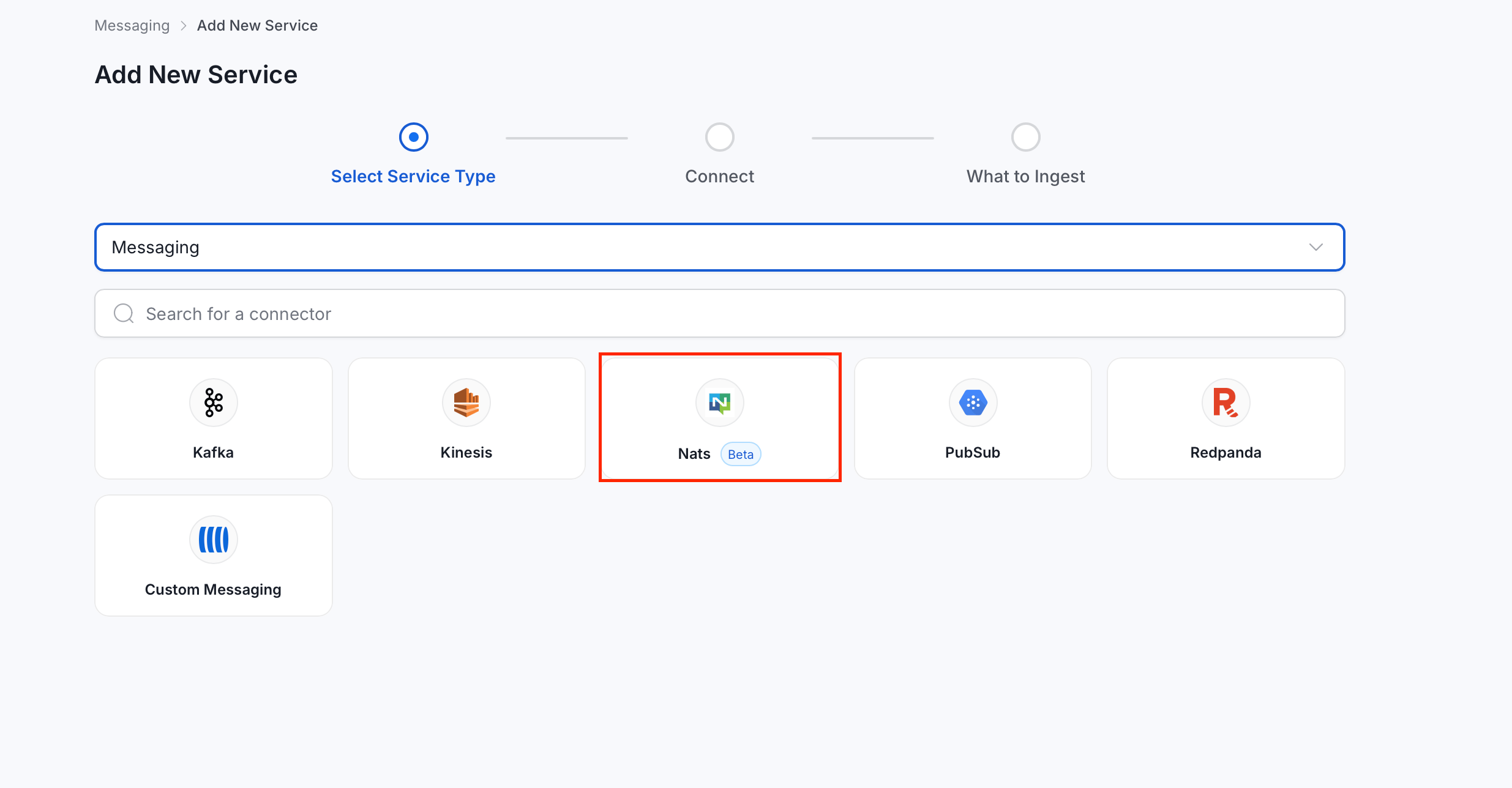Pick the Nats connector logo

(720, 403)
